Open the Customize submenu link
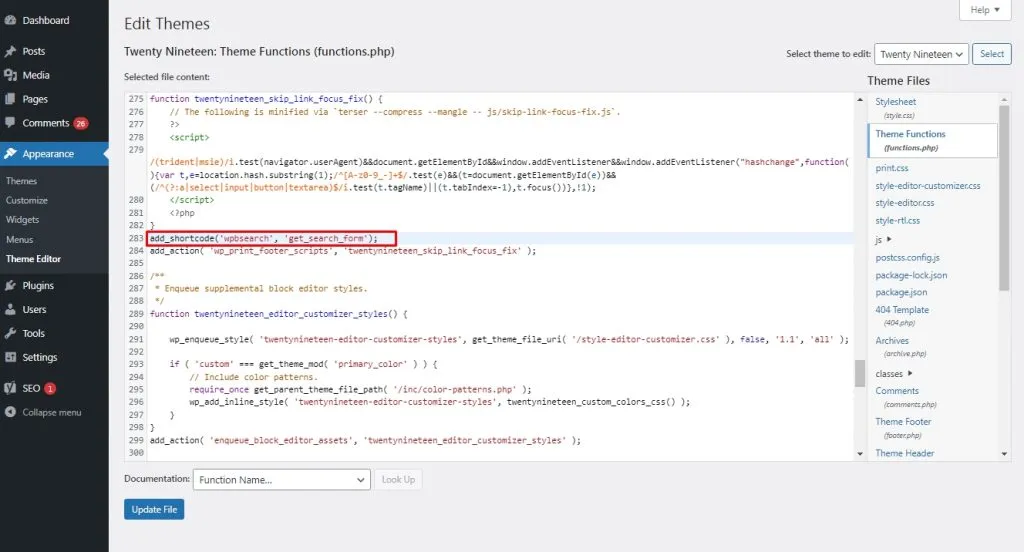1024x552 pixels. tap(27, 201)
